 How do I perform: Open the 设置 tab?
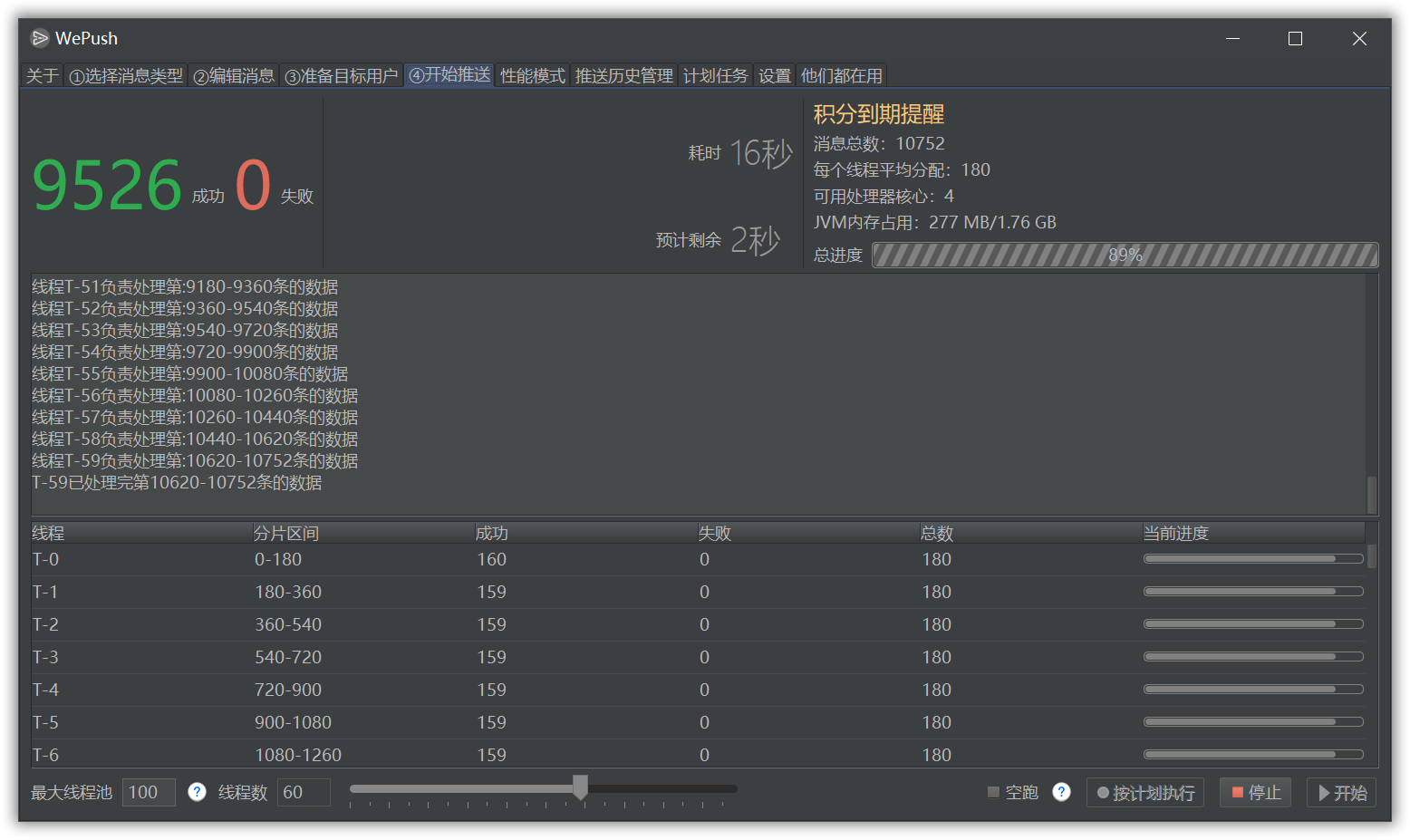click(x=774, y=75)
